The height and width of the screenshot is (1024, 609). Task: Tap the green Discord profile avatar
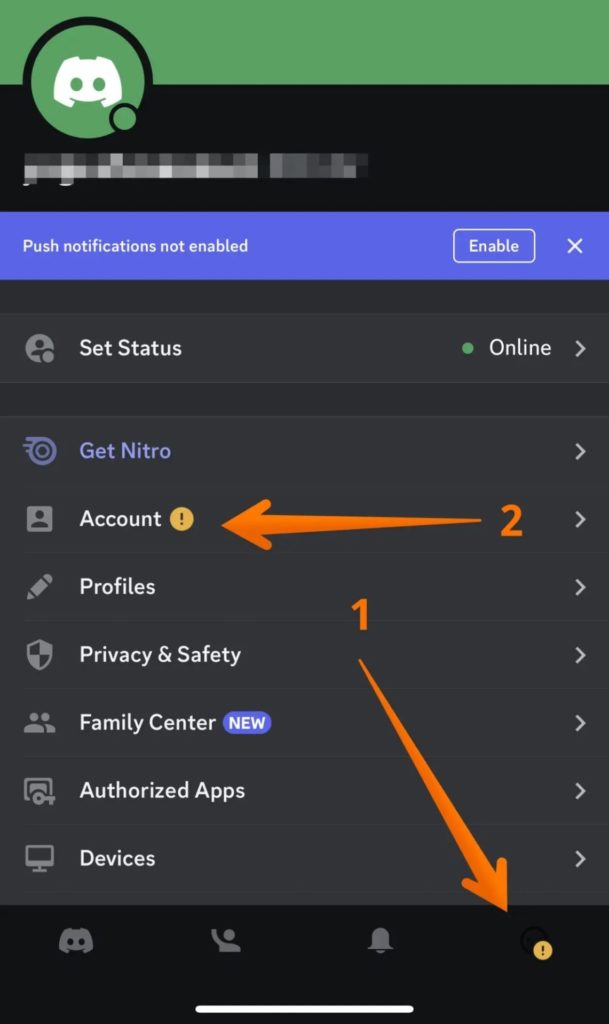click(x=88, y=82)
